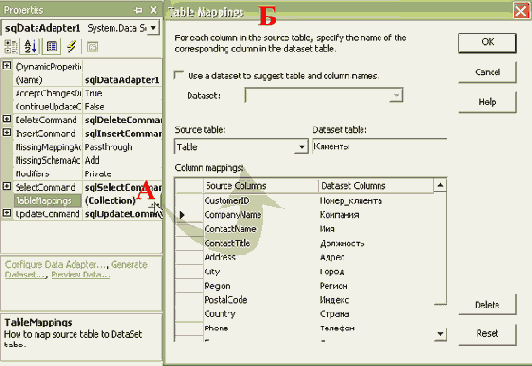Select the ContactName source column cell

(261, 229)
